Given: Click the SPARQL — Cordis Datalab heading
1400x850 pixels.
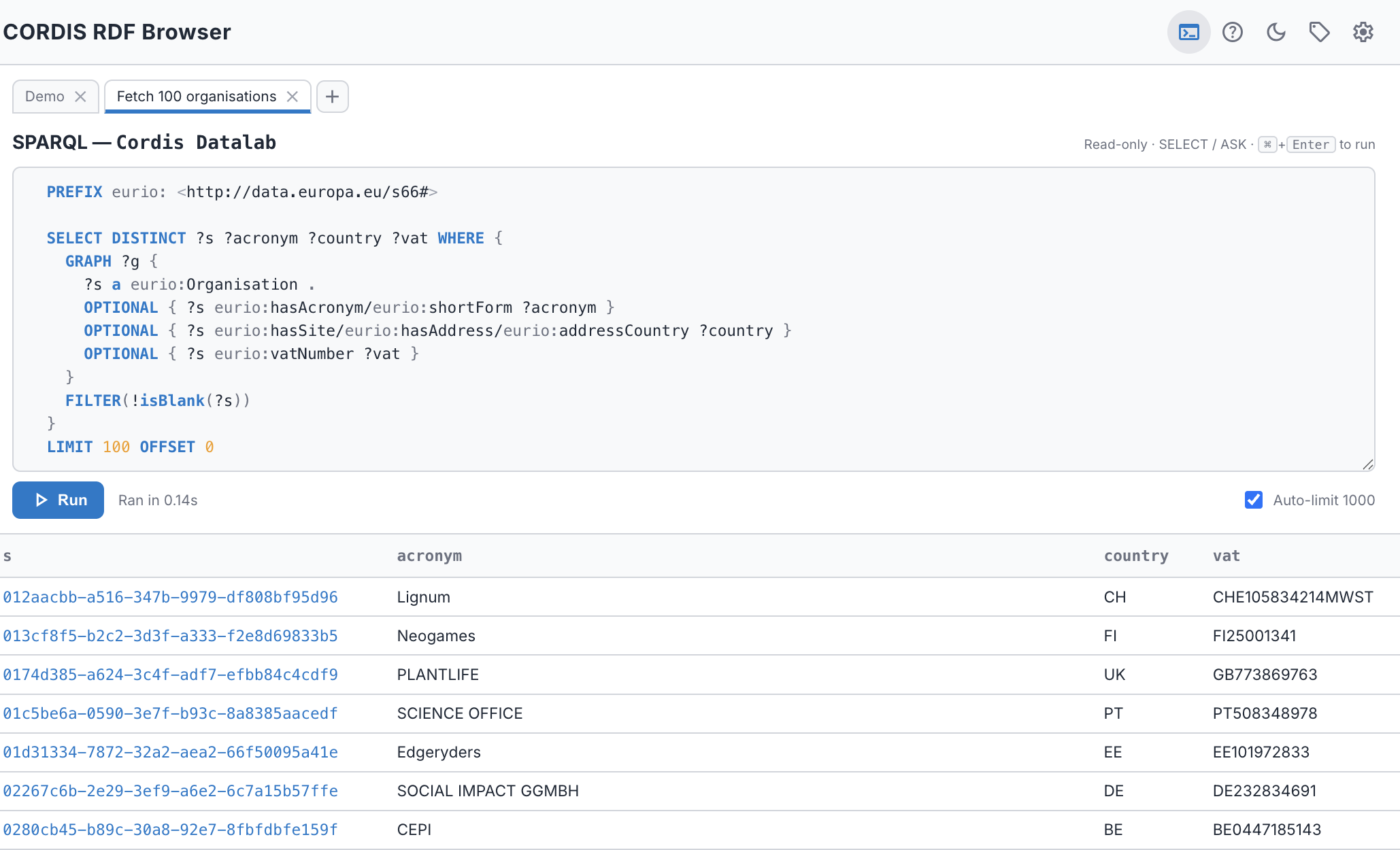Looking at the screenshot, I should point(144,142).
